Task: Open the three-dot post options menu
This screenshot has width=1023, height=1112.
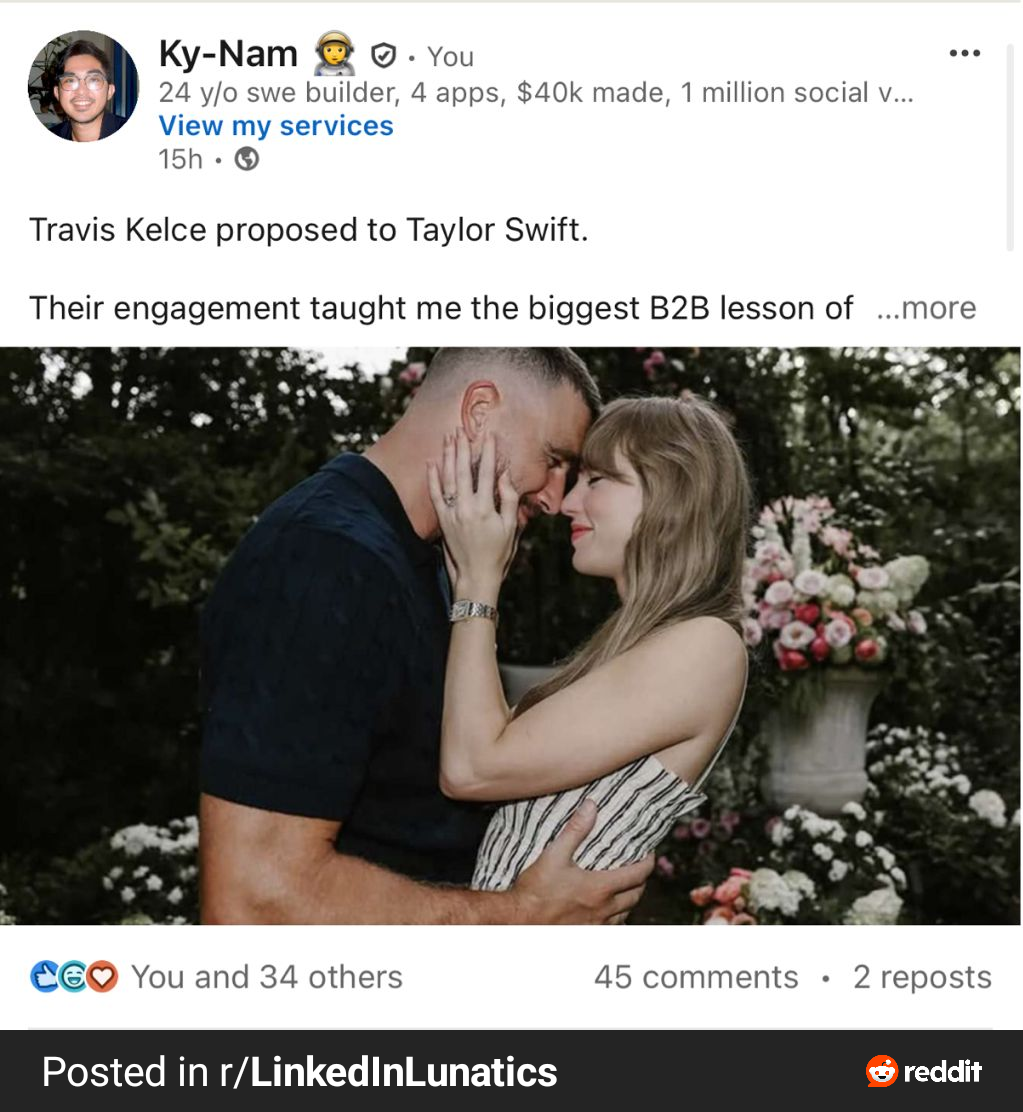Action: 964,53
